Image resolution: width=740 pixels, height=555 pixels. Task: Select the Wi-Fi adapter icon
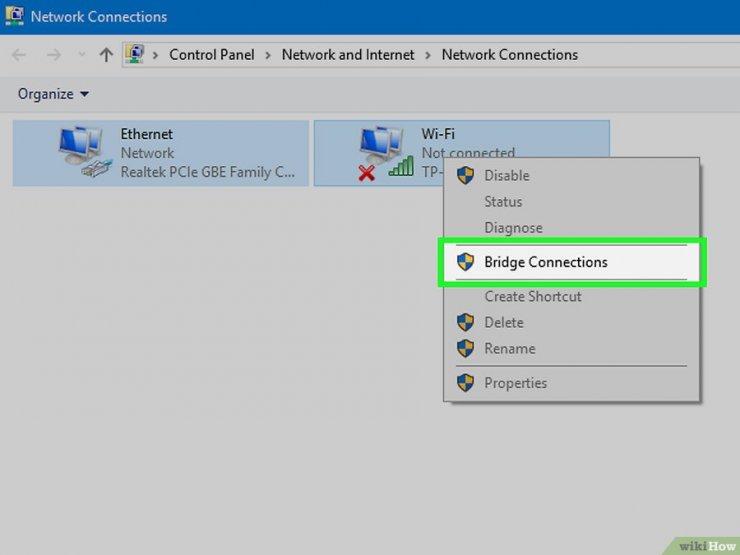pos(386,151)
